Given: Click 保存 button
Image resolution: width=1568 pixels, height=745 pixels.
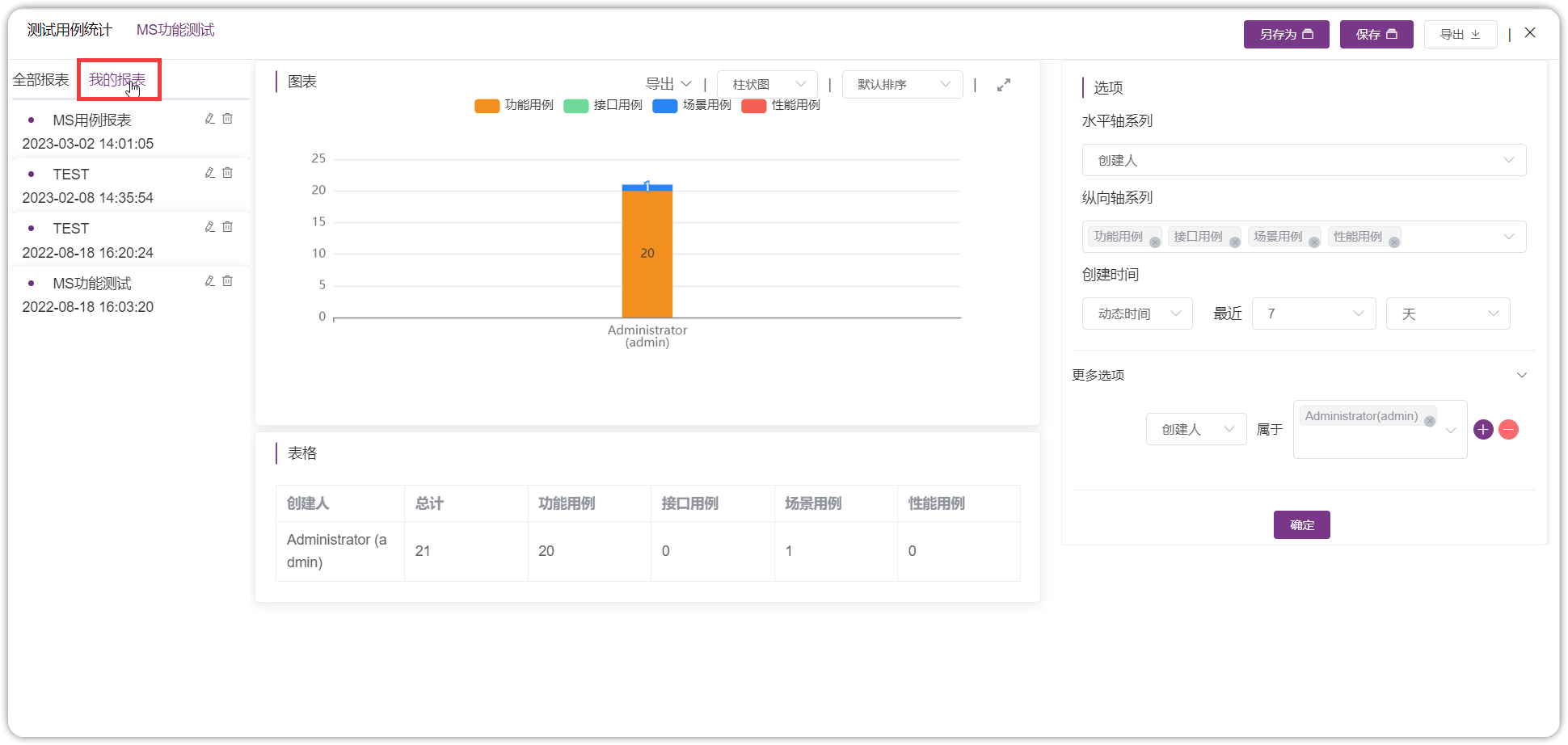Looking at the screenshot, I should [1376, 34].
